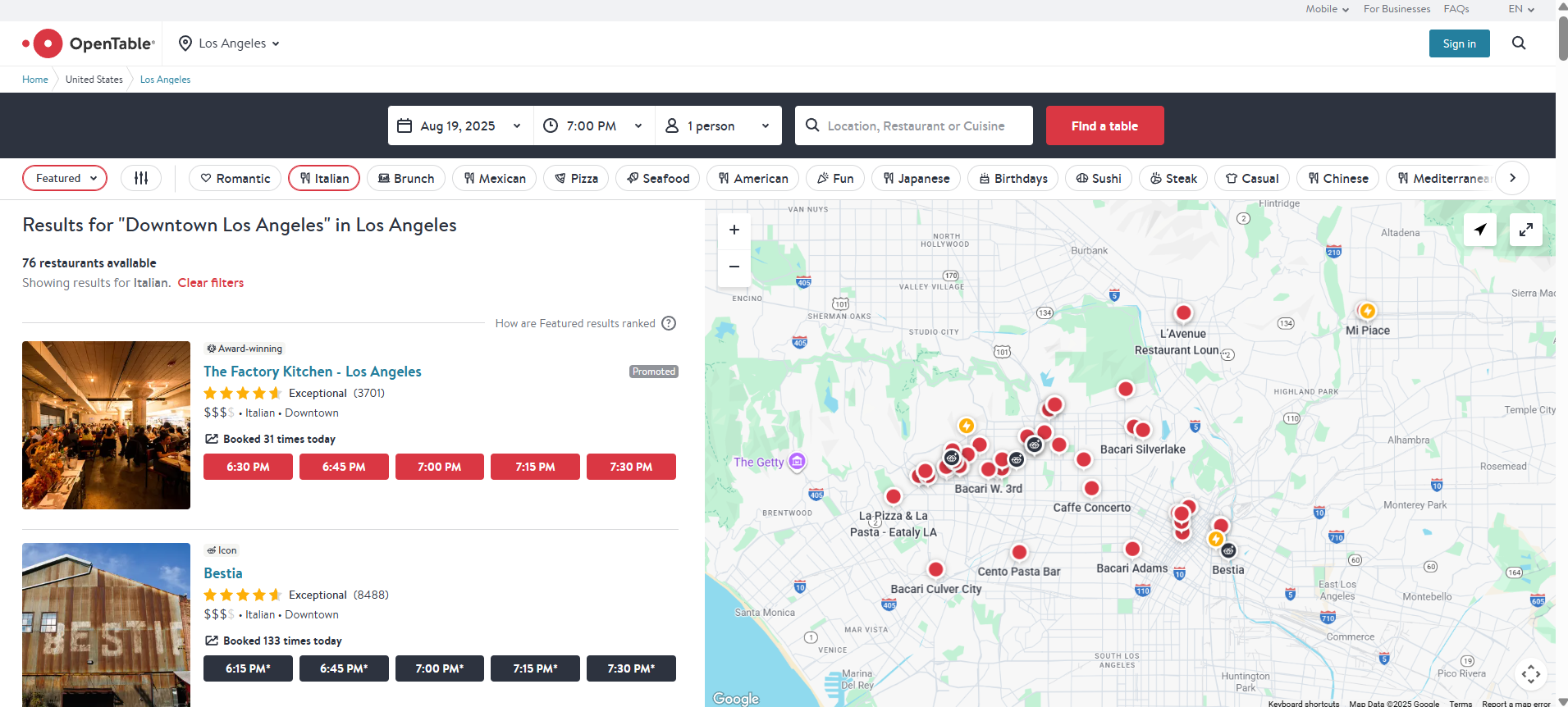
Task: Open the date picker dropdown
Action: coord(459,125)
